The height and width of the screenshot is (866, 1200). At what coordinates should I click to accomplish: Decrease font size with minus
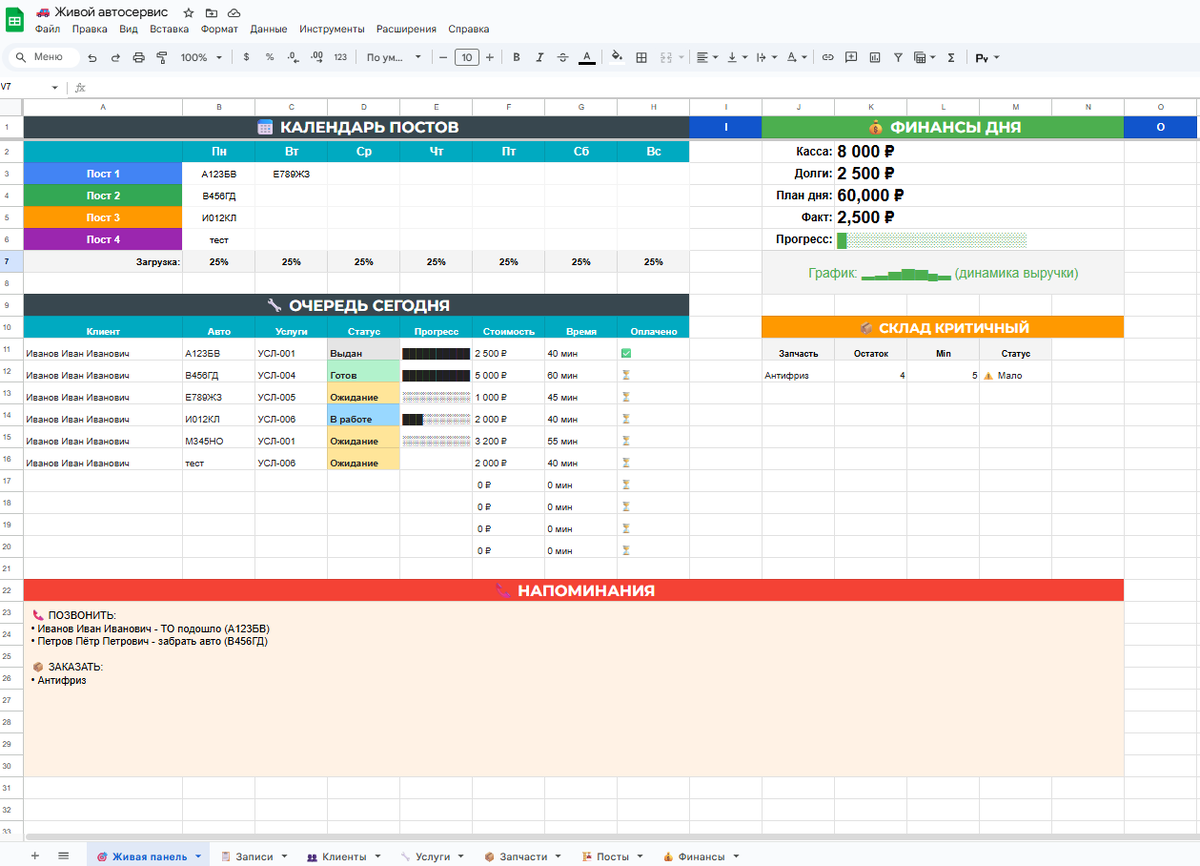443,58
